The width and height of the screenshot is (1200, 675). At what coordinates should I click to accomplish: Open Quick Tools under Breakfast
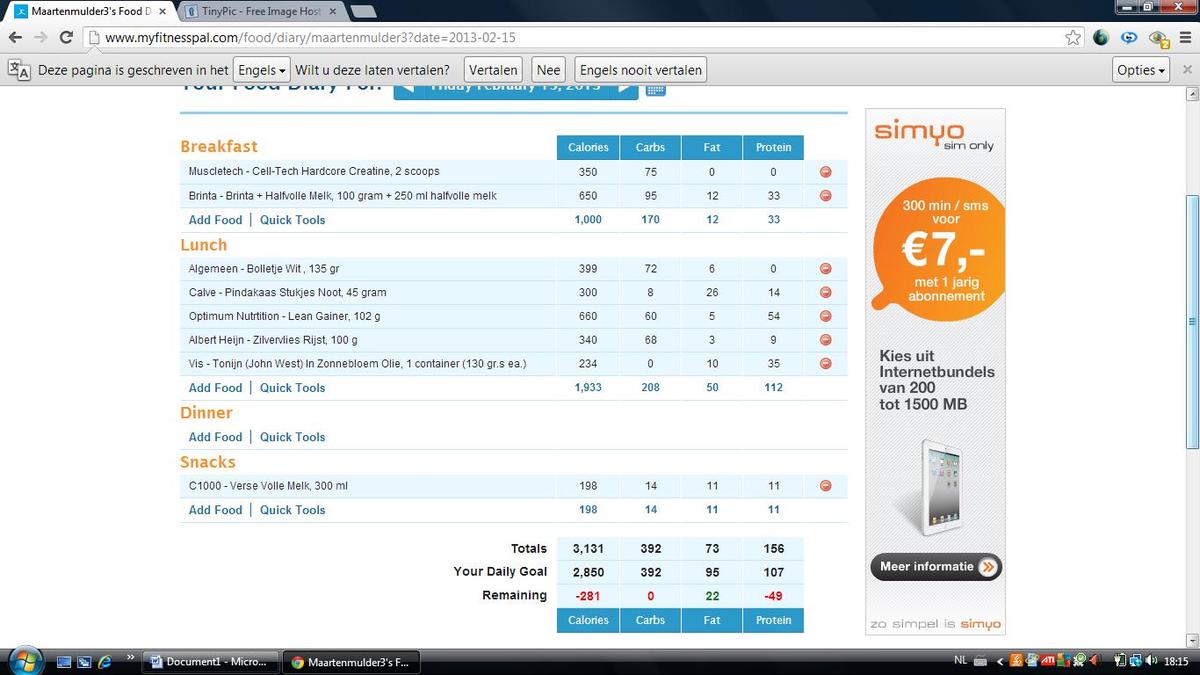292,220
